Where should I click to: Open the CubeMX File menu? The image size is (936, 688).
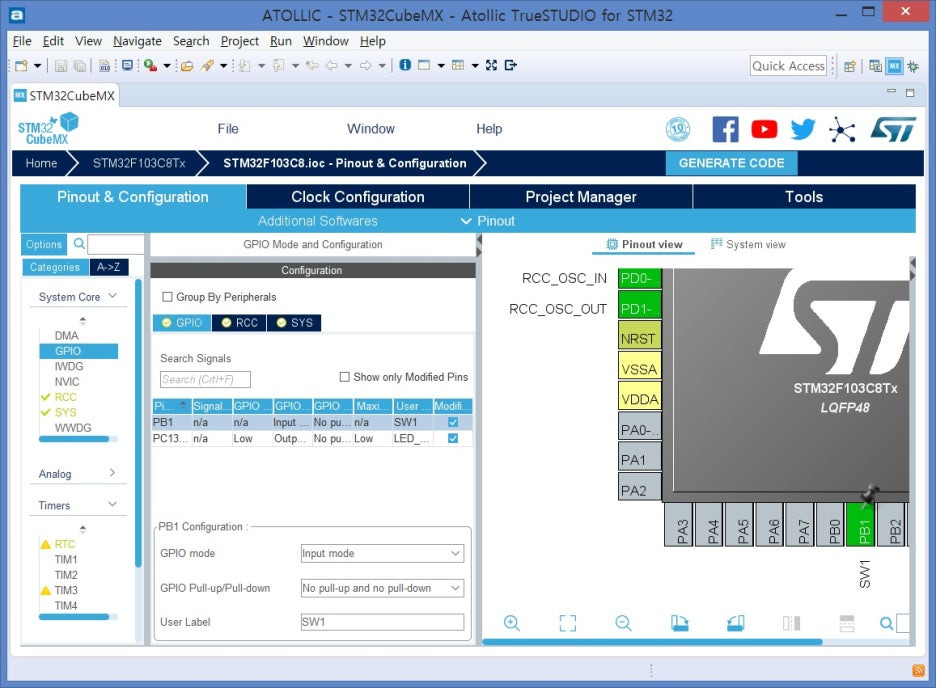(x=228, y=129)
